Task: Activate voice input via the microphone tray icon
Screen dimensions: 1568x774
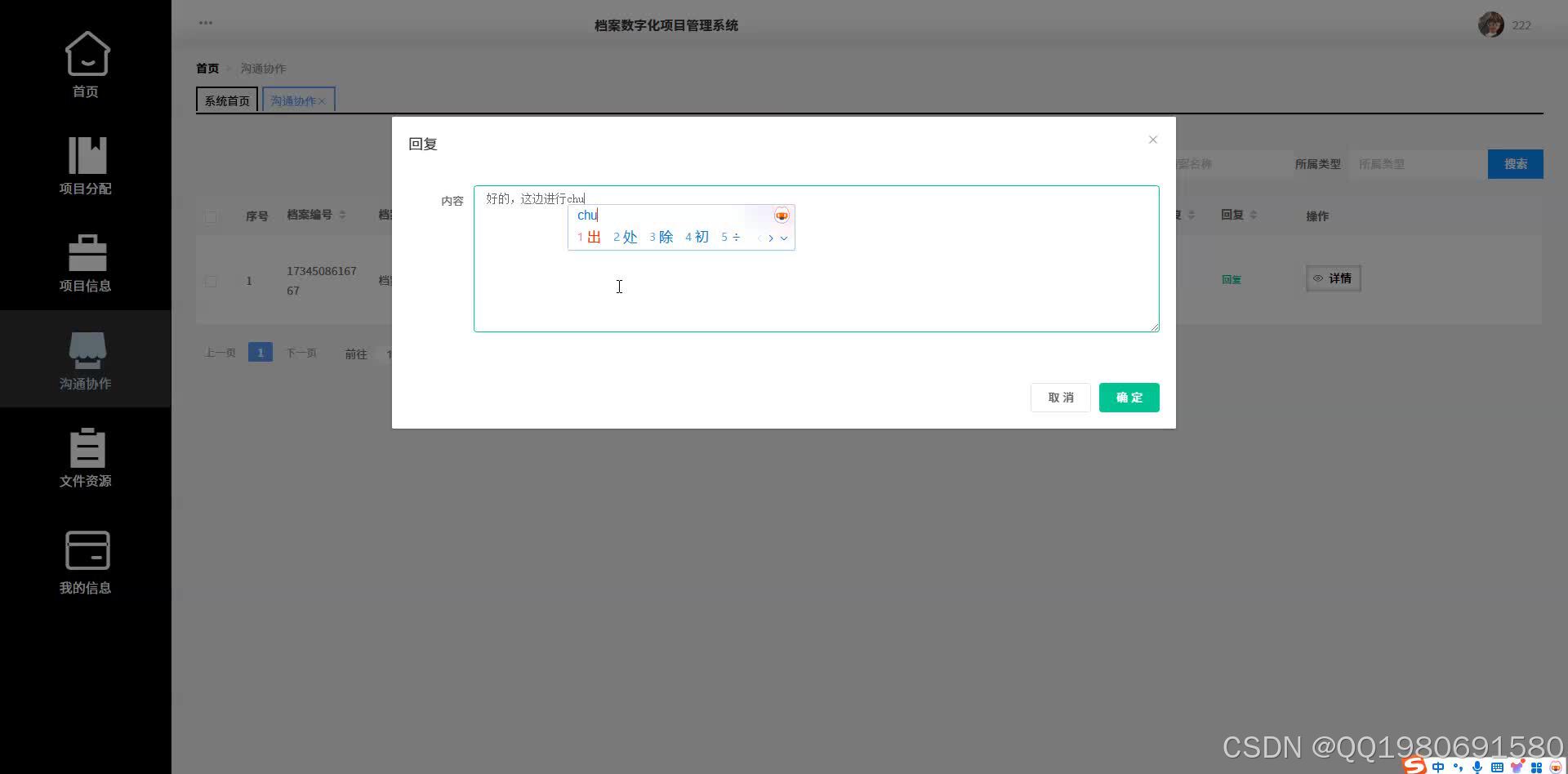Action: click(x=1477, y=767)
